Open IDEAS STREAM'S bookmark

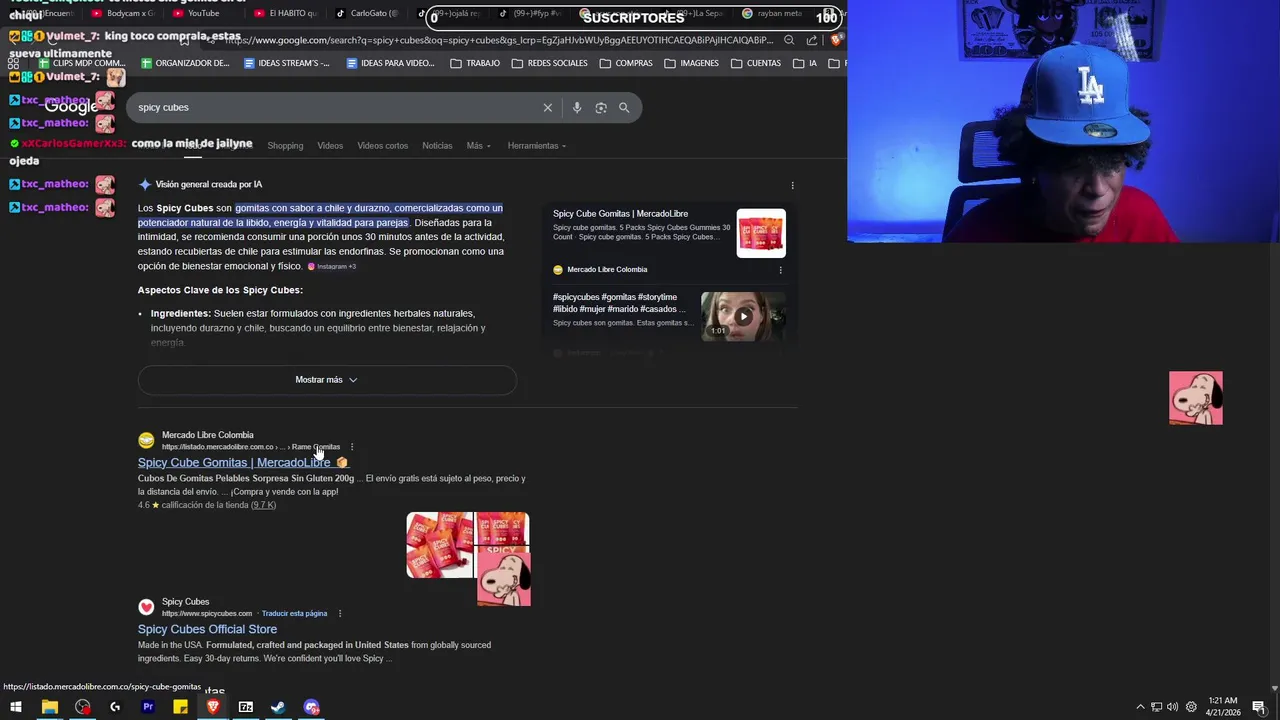[x=287, y=63]
